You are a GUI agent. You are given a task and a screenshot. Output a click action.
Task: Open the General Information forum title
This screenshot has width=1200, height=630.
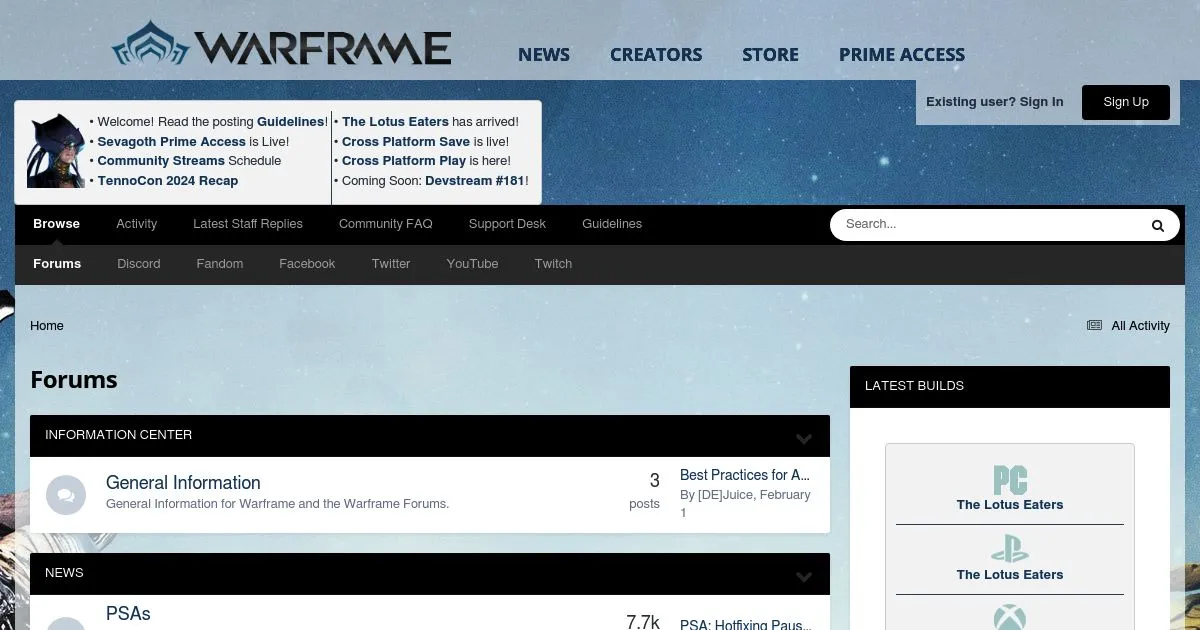click(183, 483)
